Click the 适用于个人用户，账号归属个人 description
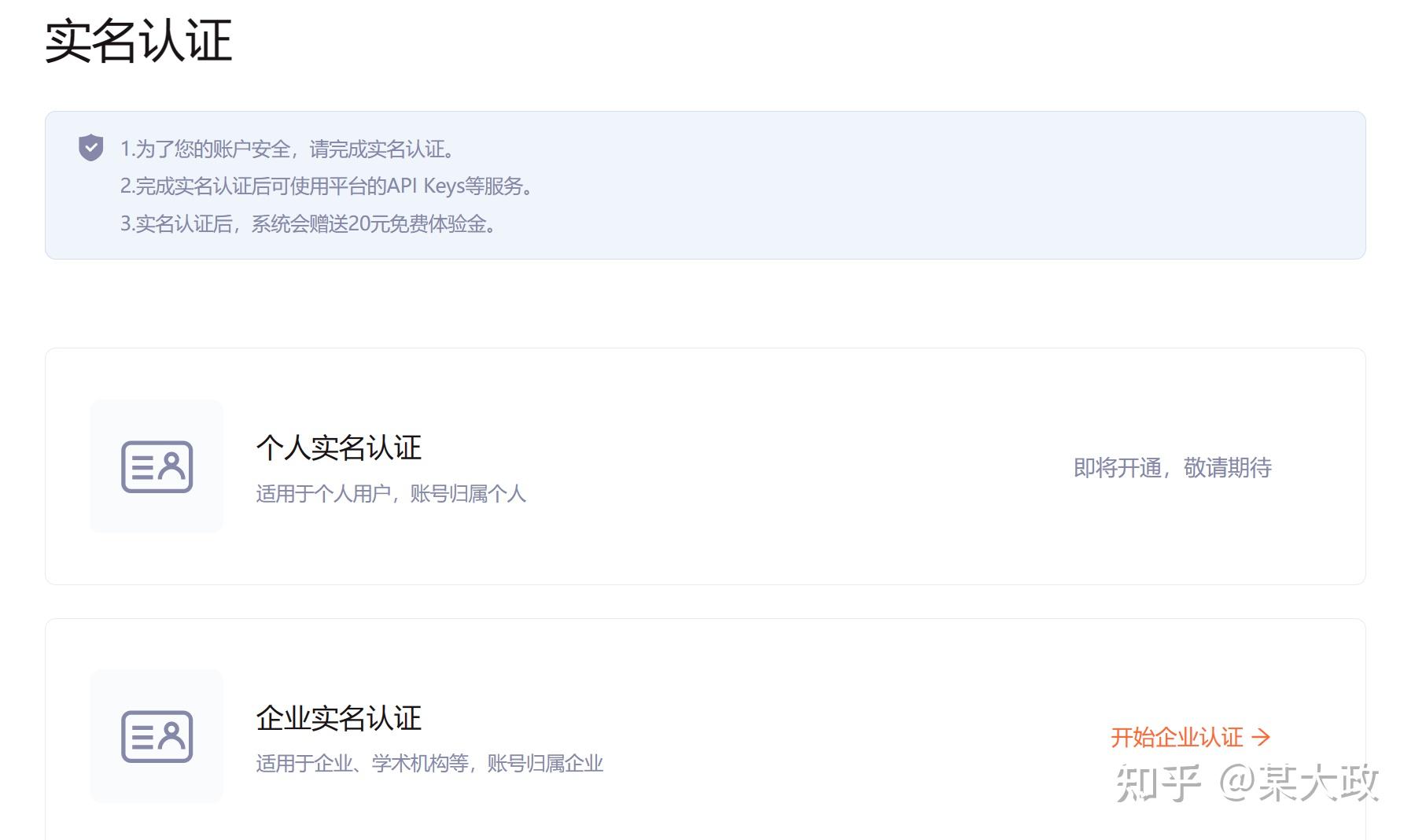 [x=390, y=494]
